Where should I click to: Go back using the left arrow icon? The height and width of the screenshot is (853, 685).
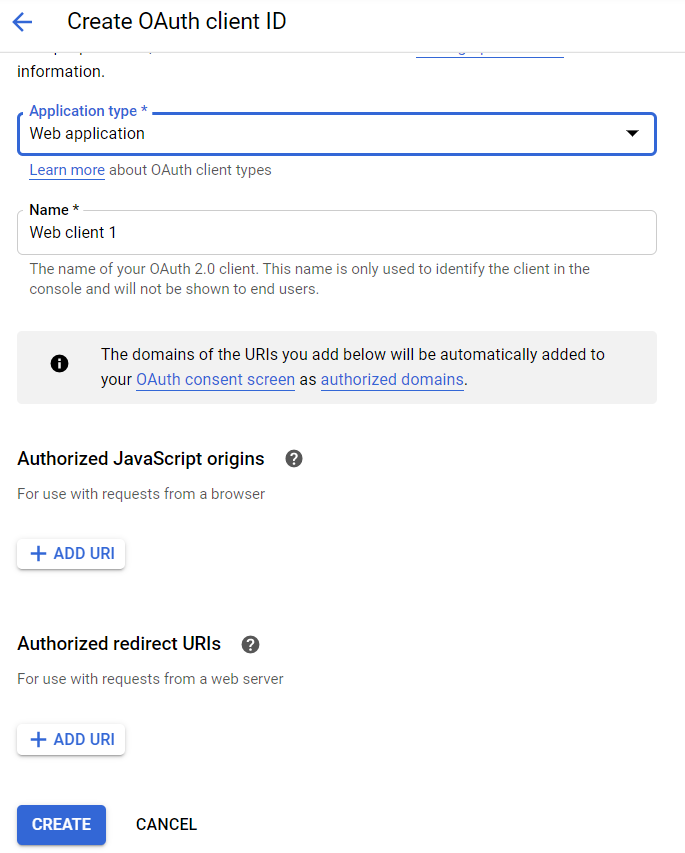click(22, 22)
